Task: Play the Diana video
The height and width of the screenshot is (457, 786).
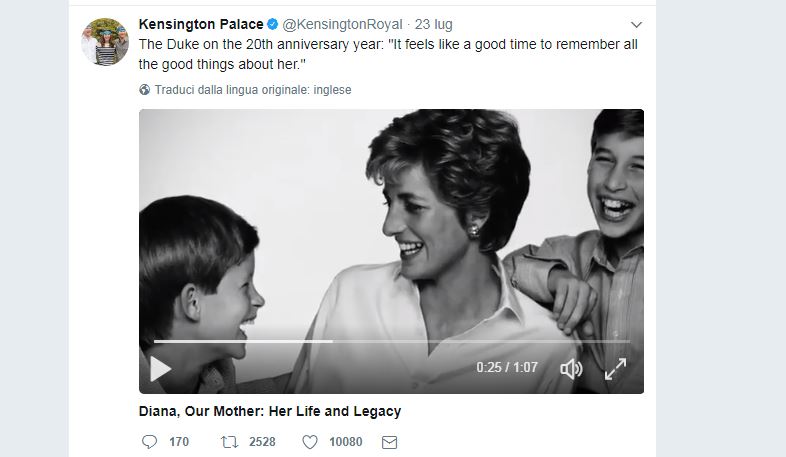Action: click(x=160, y=369)
